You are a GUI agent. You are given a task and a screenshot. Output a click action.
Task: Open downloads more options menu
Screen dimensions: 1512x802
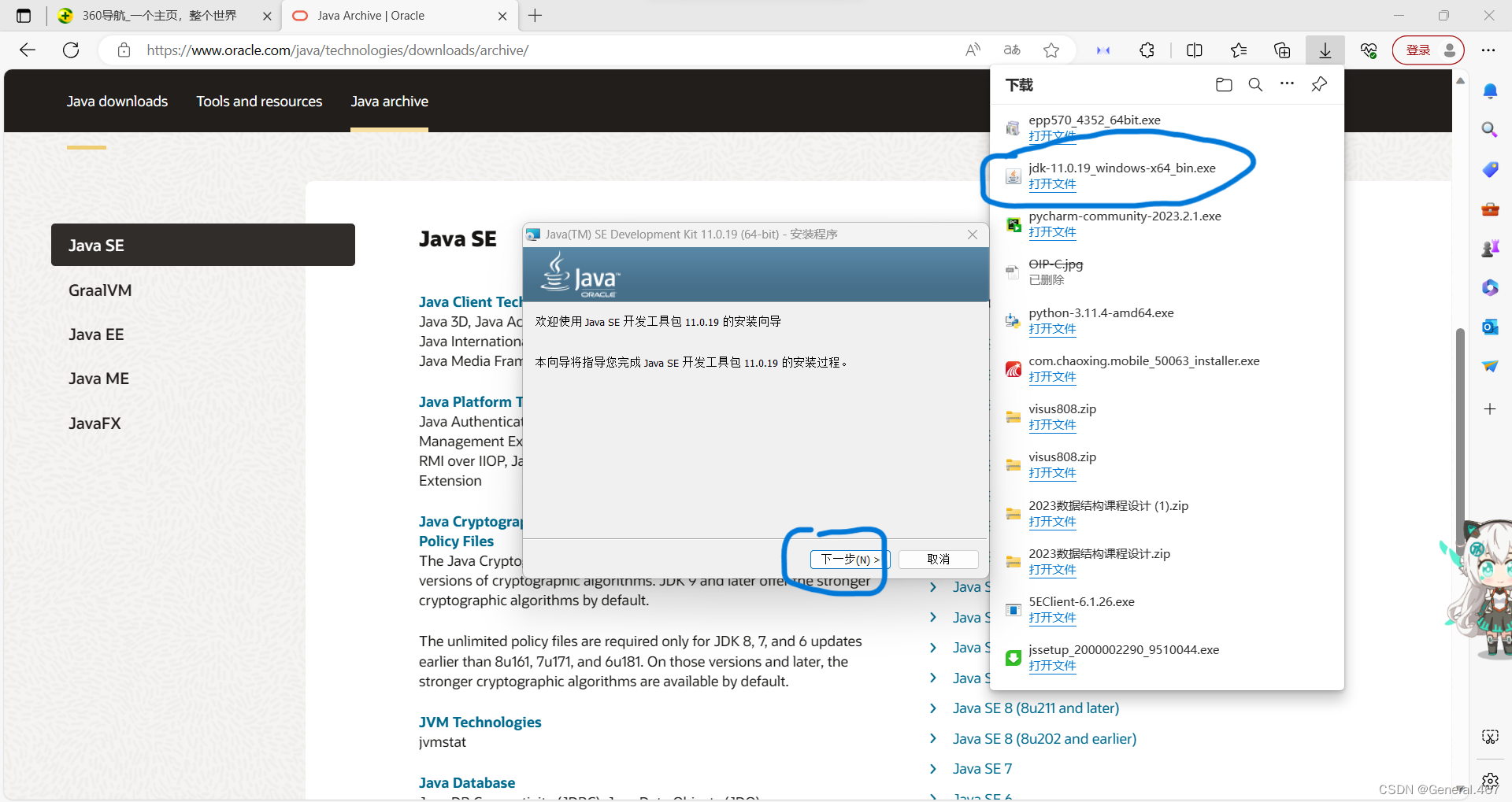pyautogui.click(x=1287, y=84)
